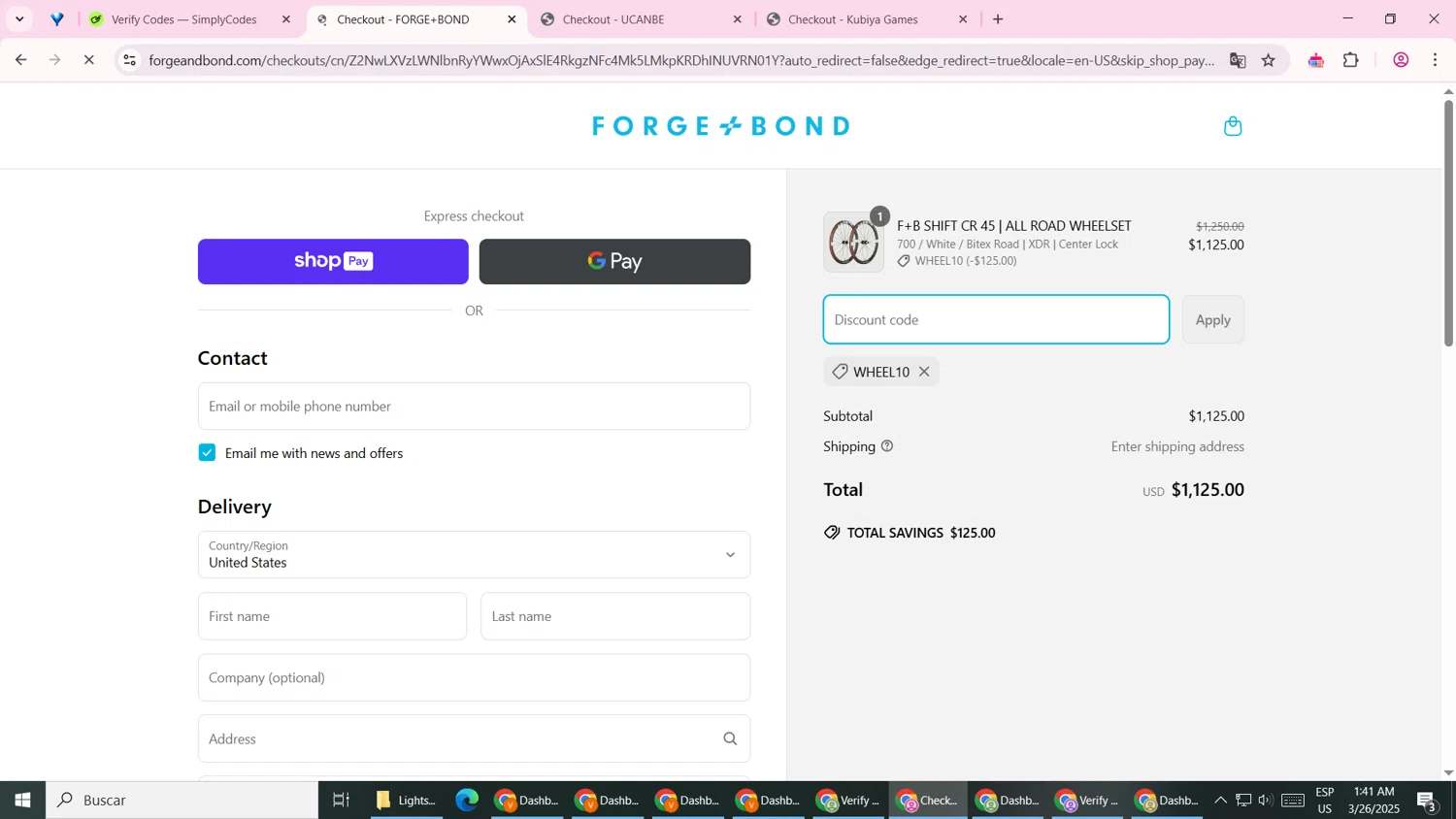This screenshot has width=1456, height=819.
Task: Open the Chrome profile avatar
Action: pyautogui.click(x=1401, y=60)
